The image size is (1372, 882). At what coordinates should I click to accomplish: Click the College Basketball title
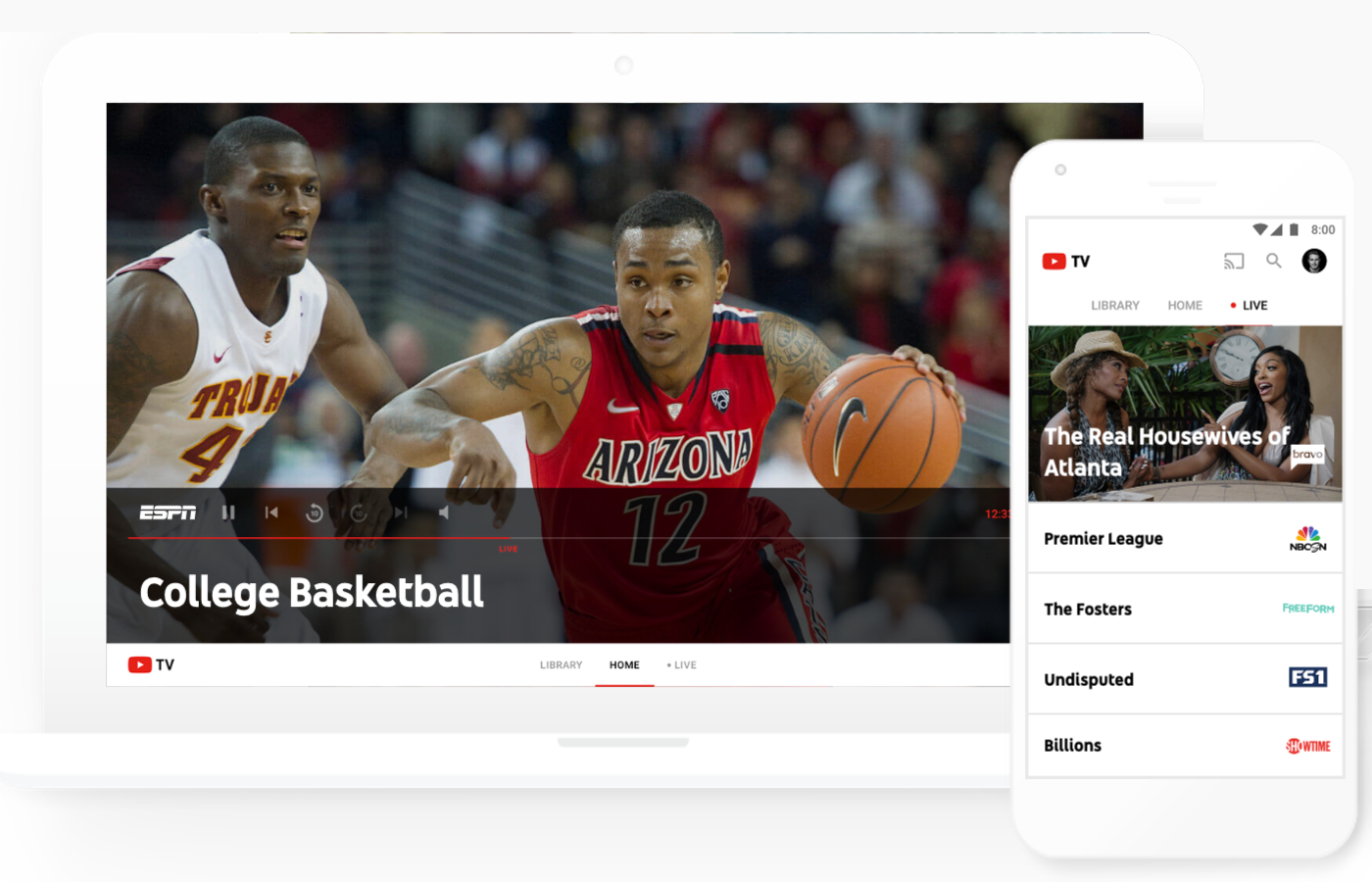(x=312, y=593)
